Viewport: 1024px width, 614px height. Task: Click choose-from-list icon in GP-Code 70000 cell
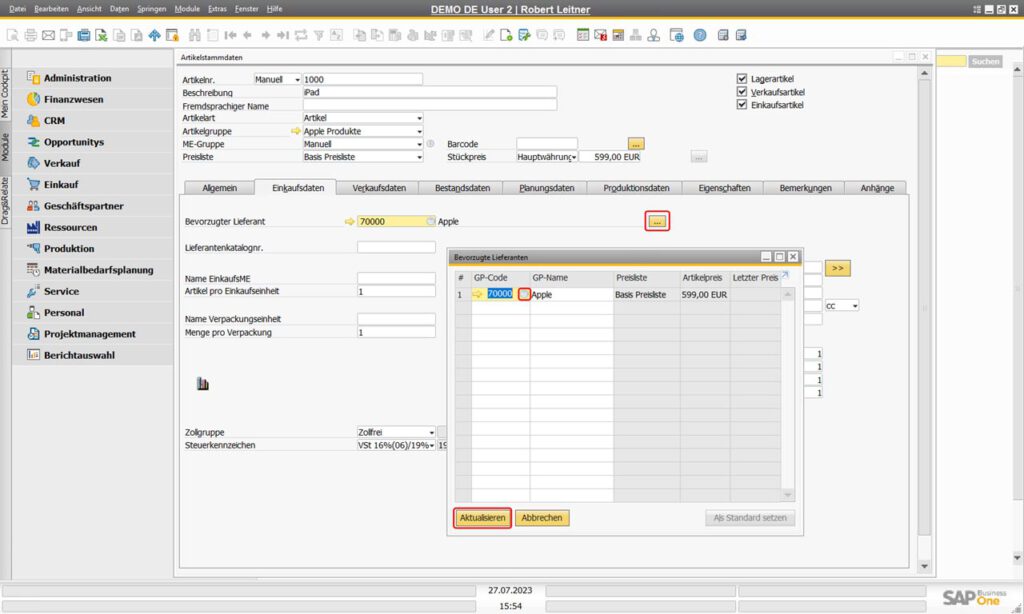524,295
